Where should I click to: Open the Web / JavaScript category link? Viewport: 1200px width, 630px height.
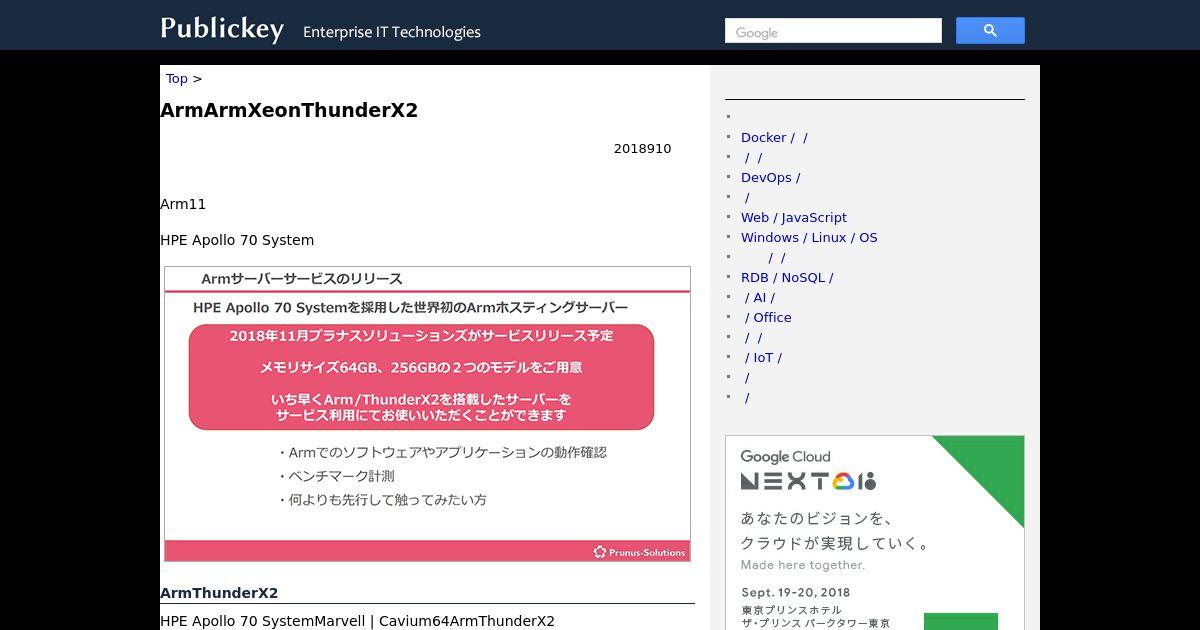click(794, 217)
